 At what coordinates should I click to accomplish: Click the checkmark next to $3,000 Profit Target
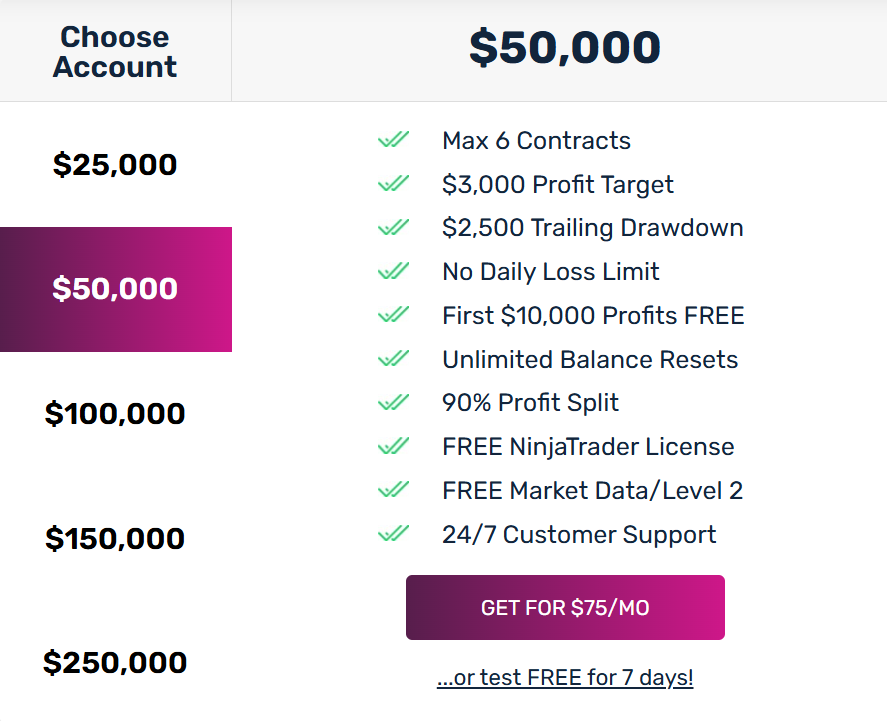[393, 184]
